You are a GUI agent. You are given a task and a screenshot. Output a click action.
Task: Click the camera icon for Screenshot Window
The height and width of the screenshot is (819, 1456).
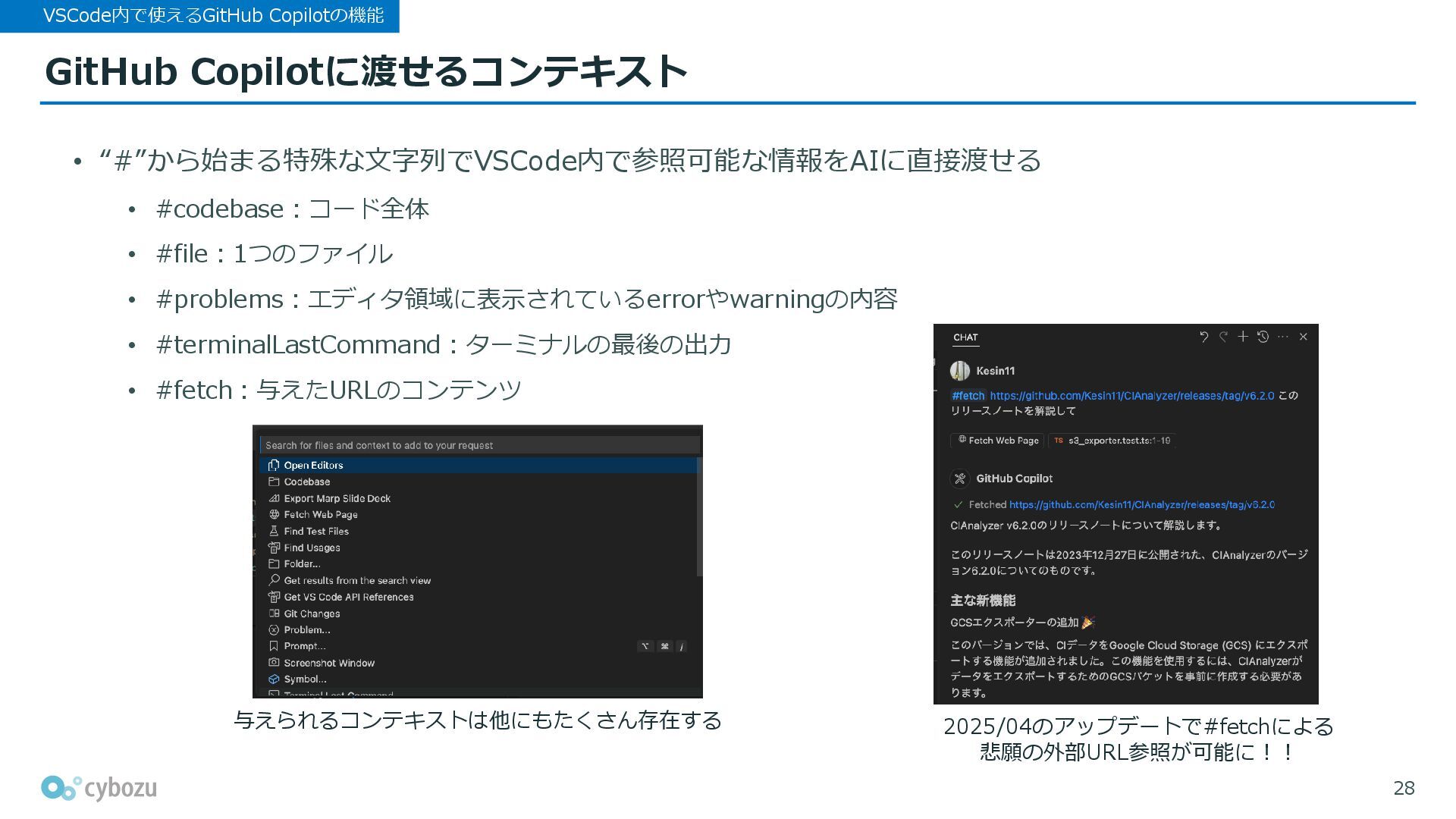point(274,664)
